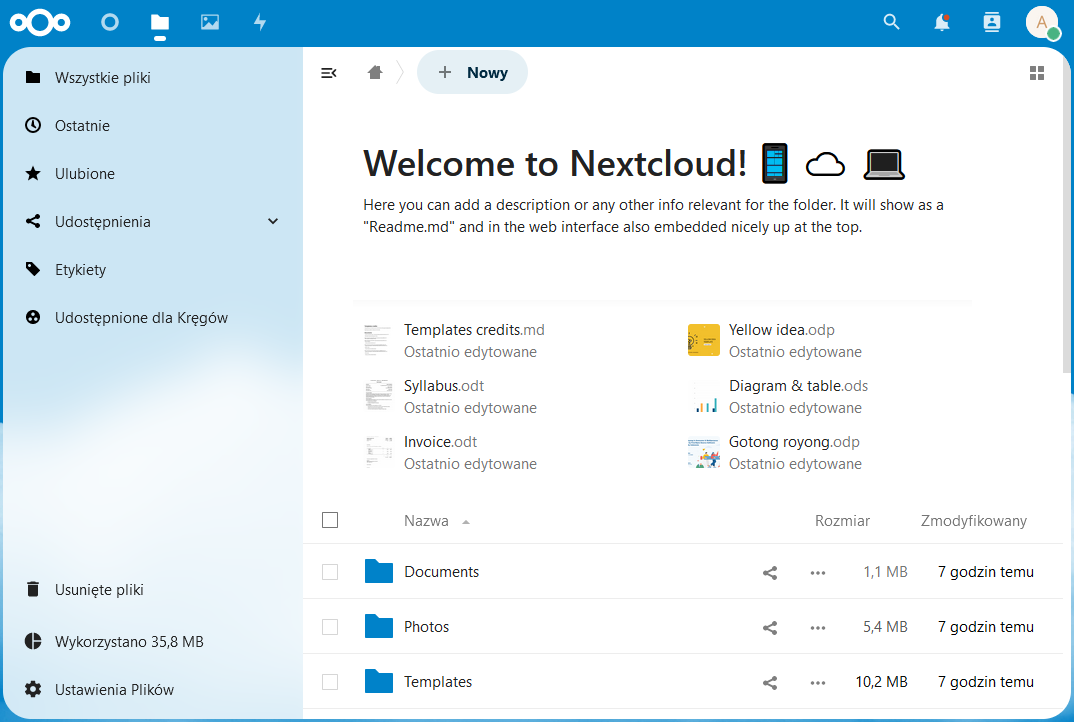Open Wszystkie pliki in sidebar
Screen dimensions: 1074x722
tap(153, 77)
